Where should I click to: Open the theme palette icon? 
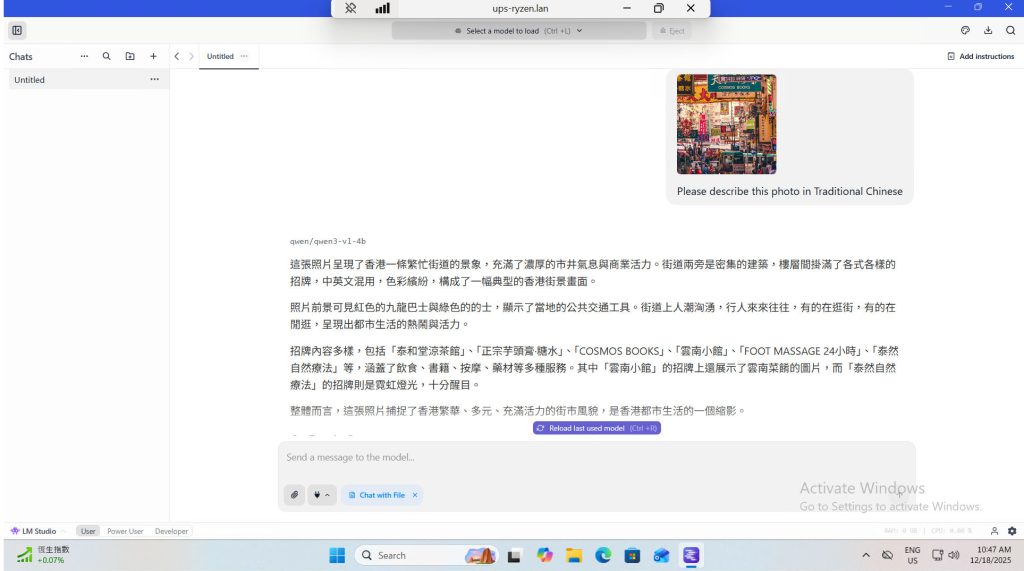[965, 31]
